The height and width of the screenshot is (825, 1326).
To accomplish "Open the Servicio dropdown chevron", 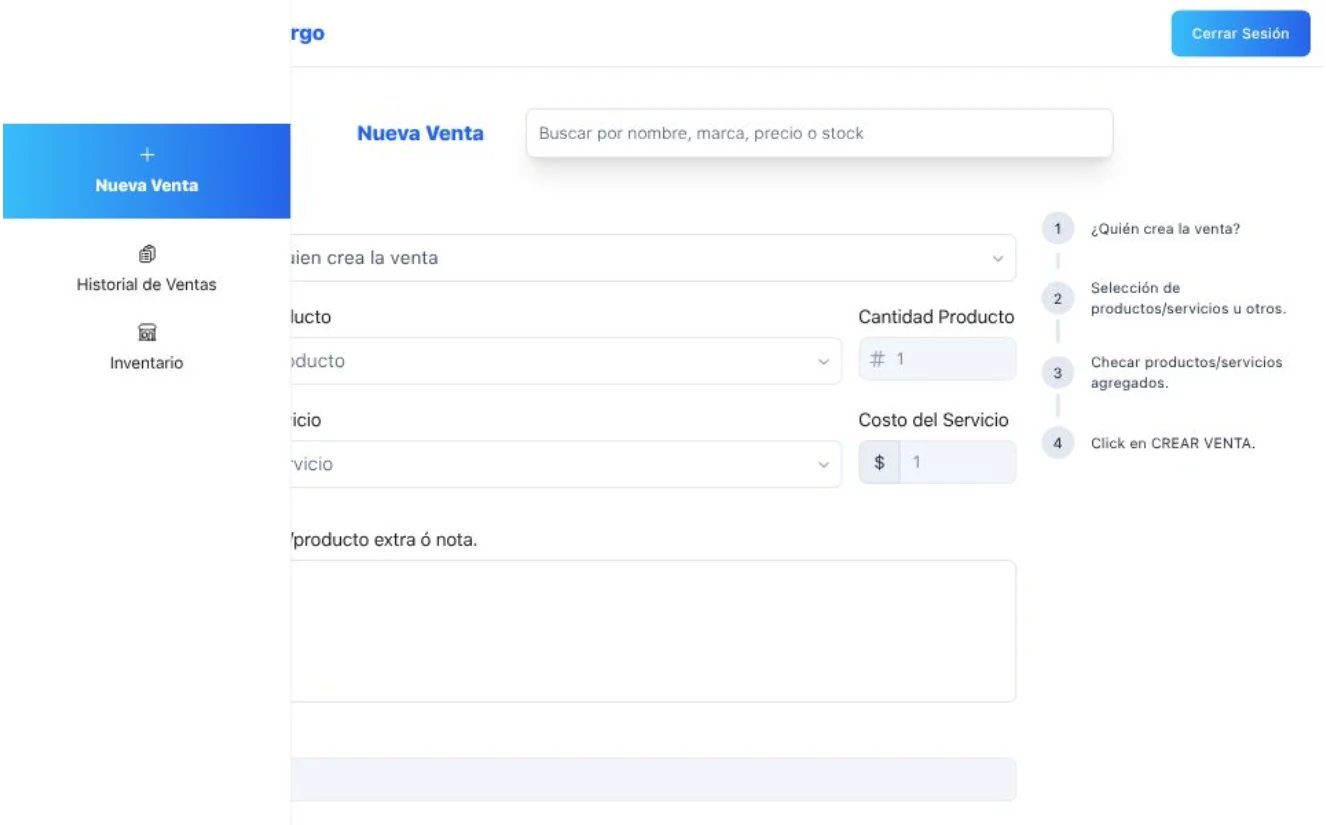I will (x=823, y=465).
